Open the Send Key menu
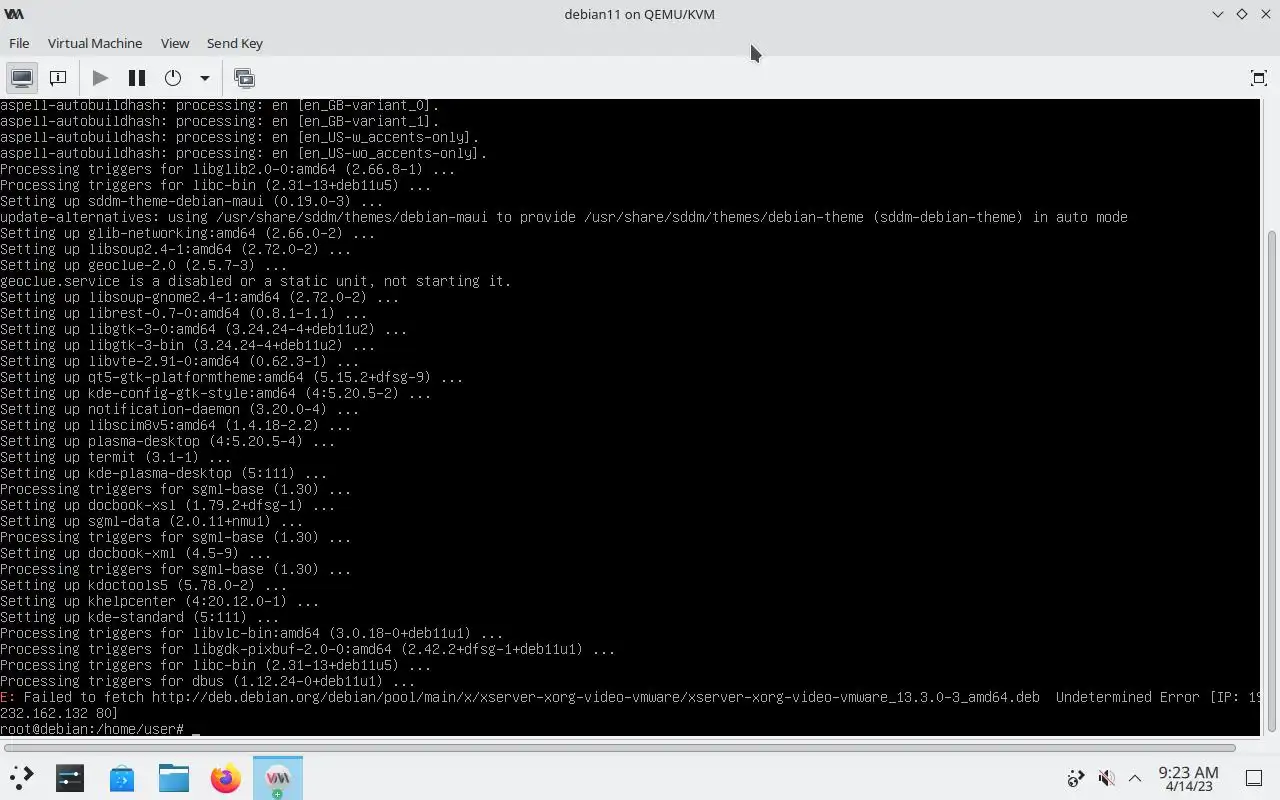 coord(235,43)
